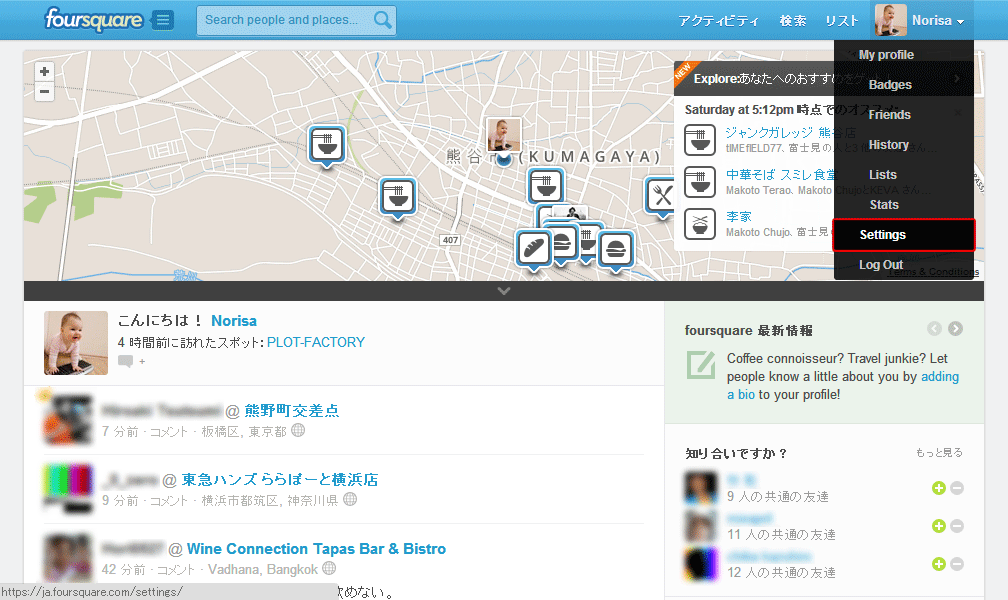Open リスト in the top navigation

coord(842,21)
